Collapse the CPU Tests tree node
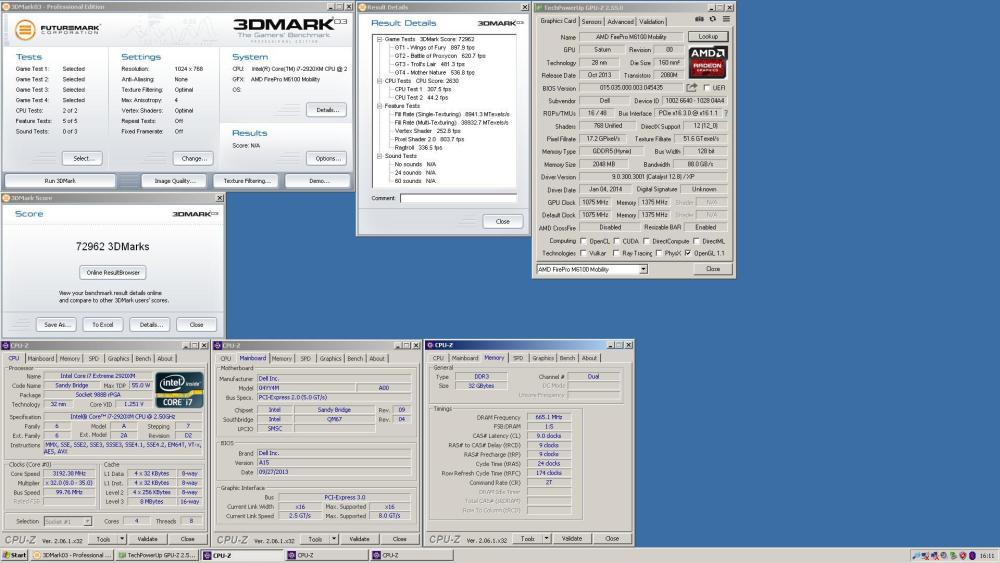Image resolution: width=1000 pixels, height=563 pixels. click(x=379, y=81)
